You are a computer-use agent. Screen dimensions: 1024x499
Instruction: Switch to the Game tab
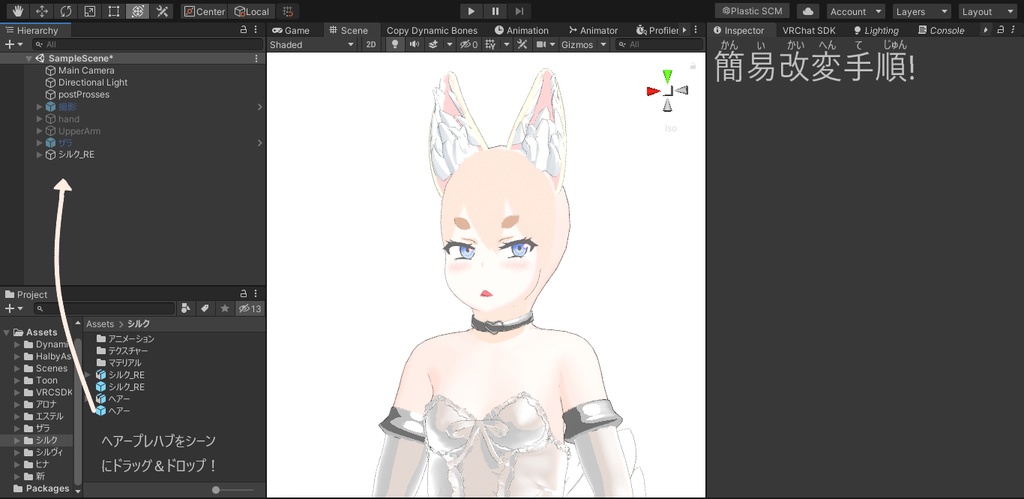click(291, 30)
